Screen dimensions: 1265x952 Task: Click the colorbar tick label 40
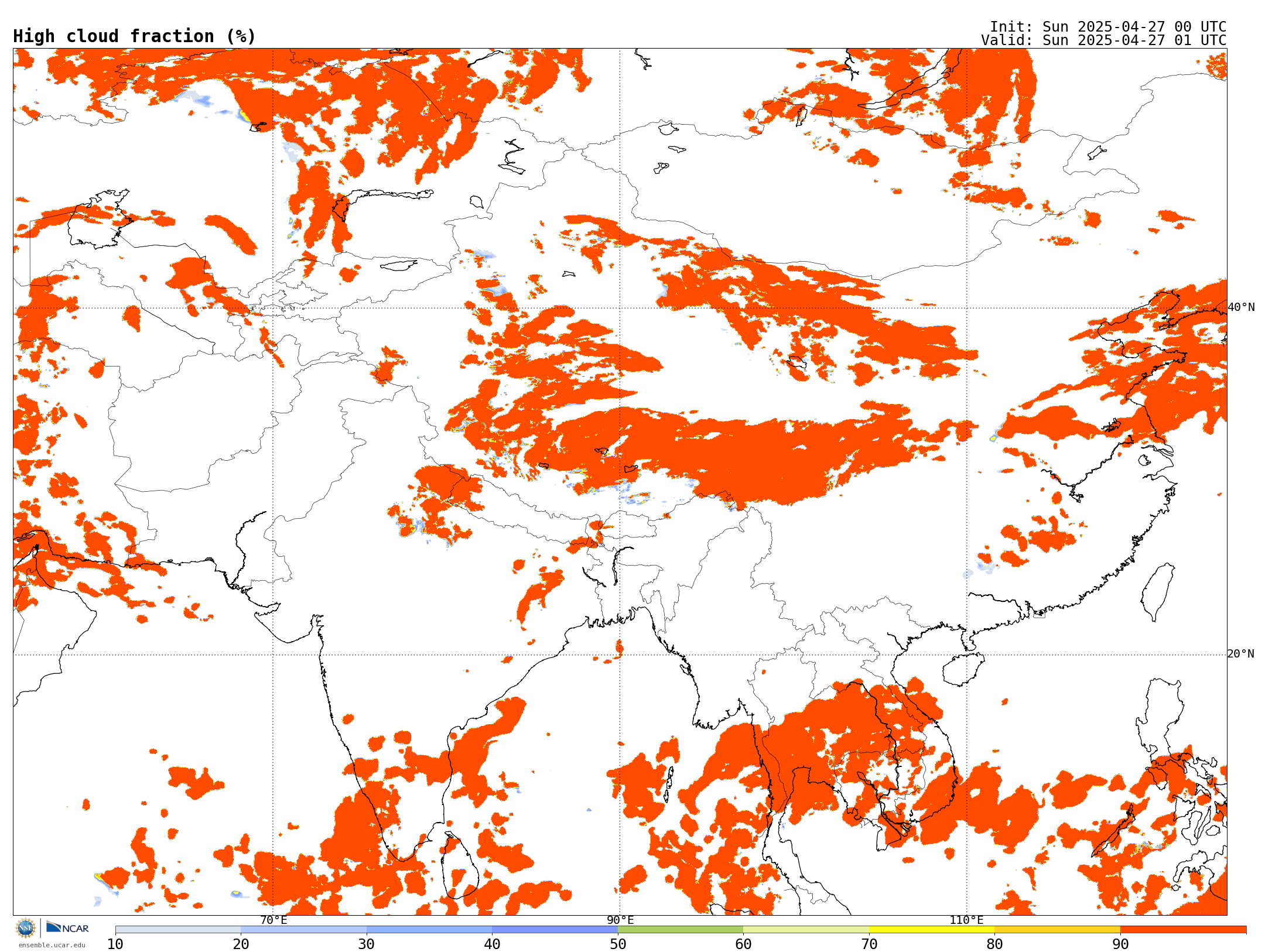coord(492,944)
